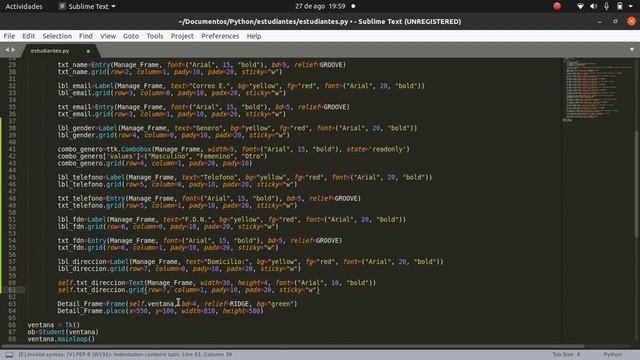The width and height of the screenshot is (640, 360).
Task: Open the clock and calendar at 27 de ago 19:59
Action: pos(320,6)
